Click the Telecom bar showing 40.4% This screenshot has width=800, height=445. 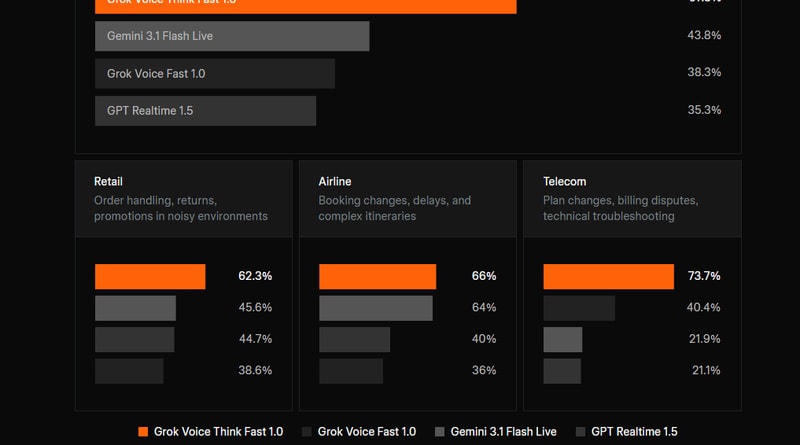click(x=578, y=308)
